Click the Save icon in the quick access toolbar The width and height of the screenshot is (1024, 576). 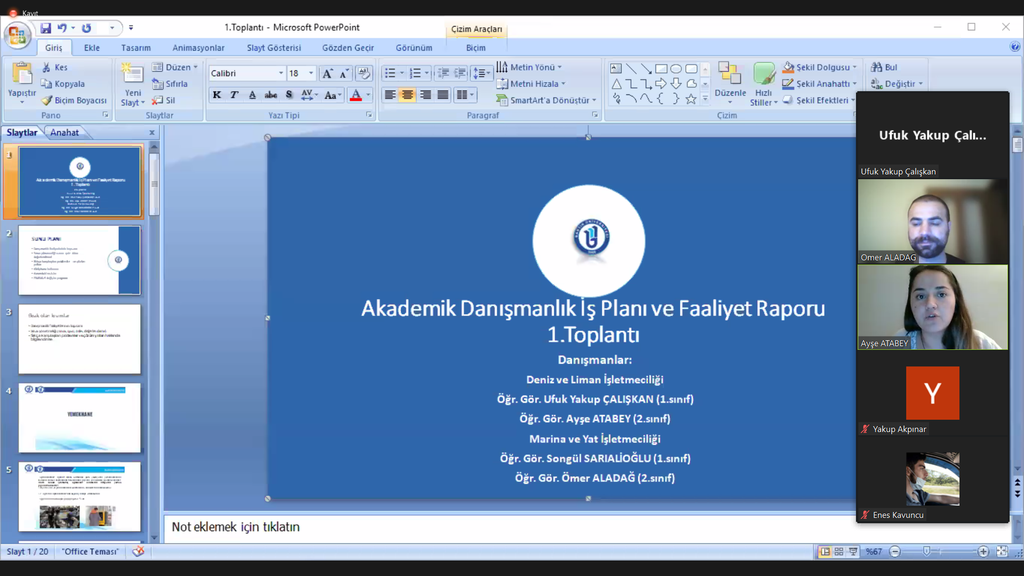point(45,28)
